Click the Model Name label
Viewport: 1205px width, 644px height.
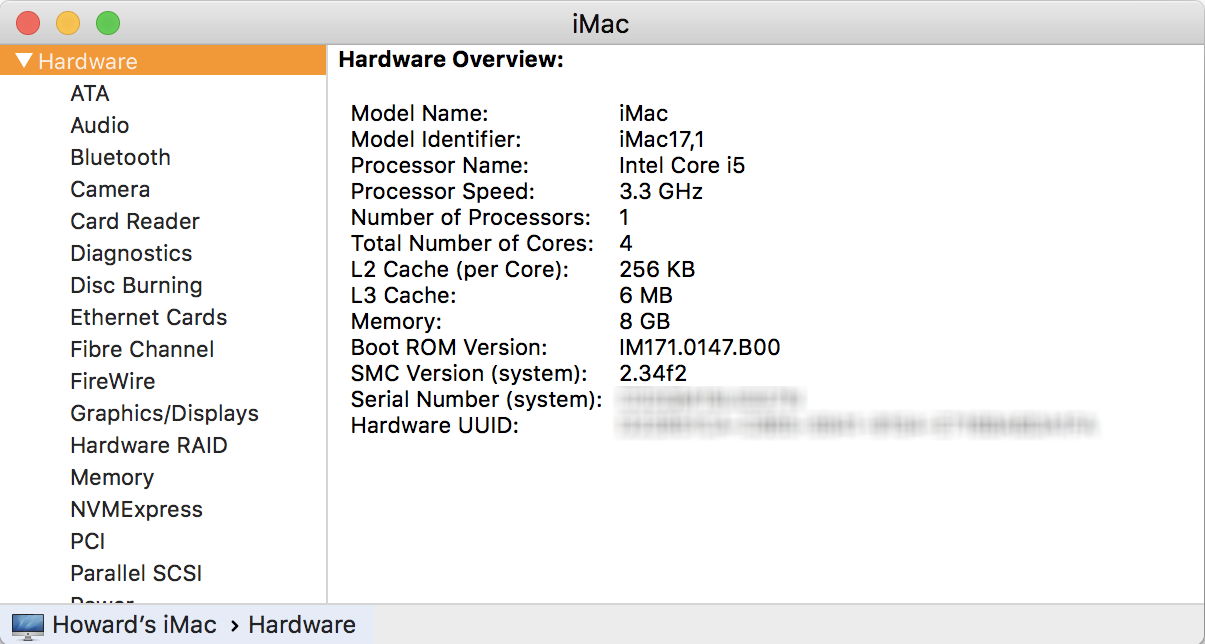click(x=420, y=113)
